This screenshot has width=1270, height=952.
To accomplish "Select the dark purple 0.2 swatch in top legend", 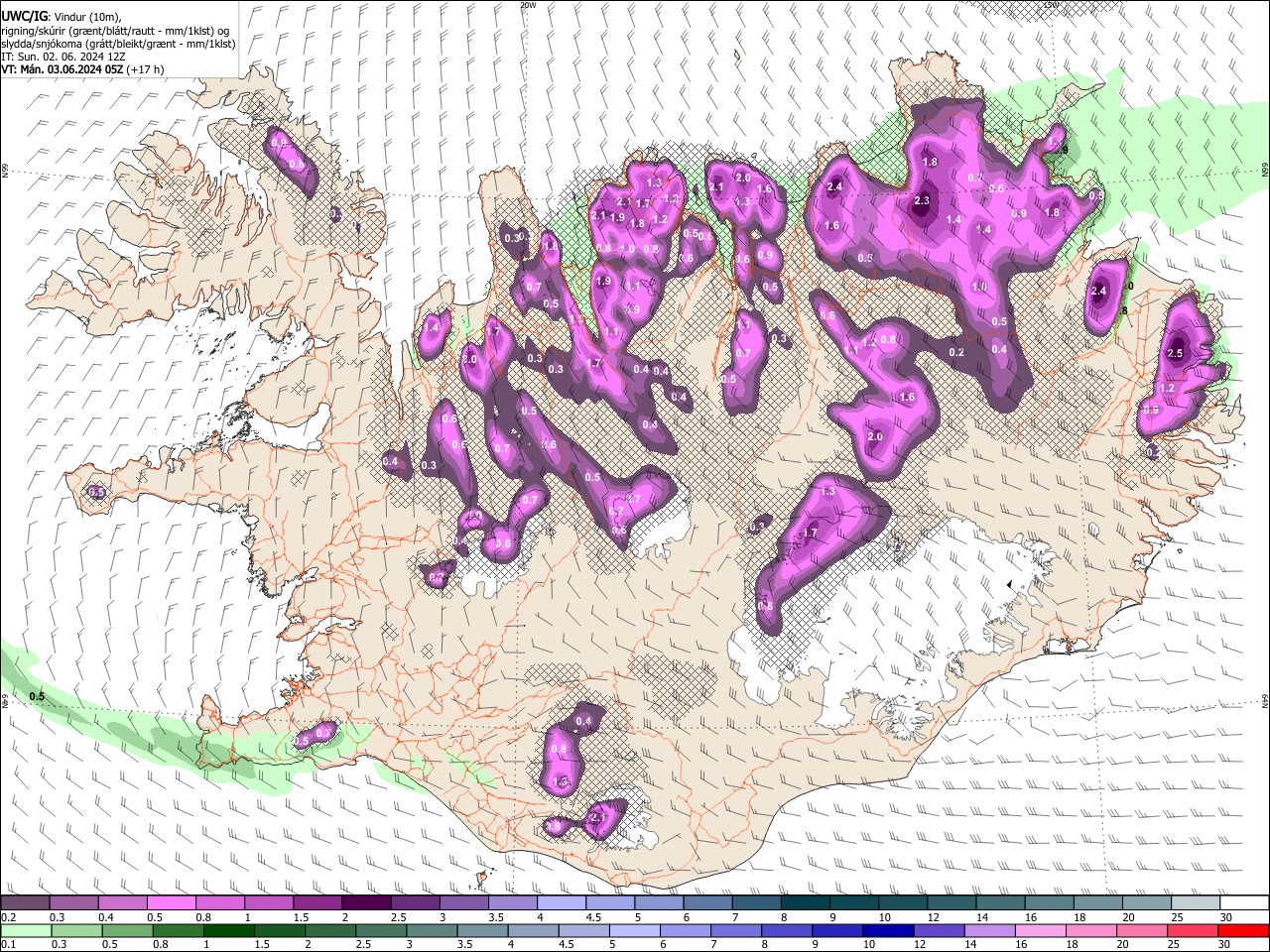I will coord(25,902).
